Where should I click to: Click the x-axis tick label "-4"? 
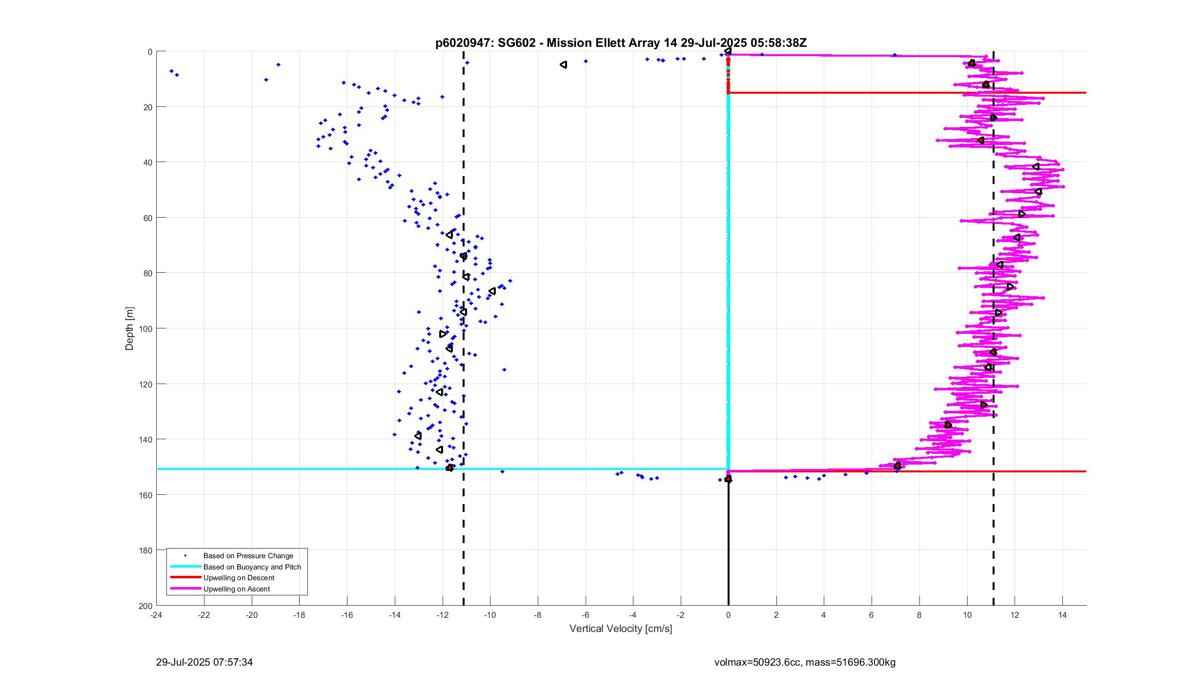tap(633, 615)
